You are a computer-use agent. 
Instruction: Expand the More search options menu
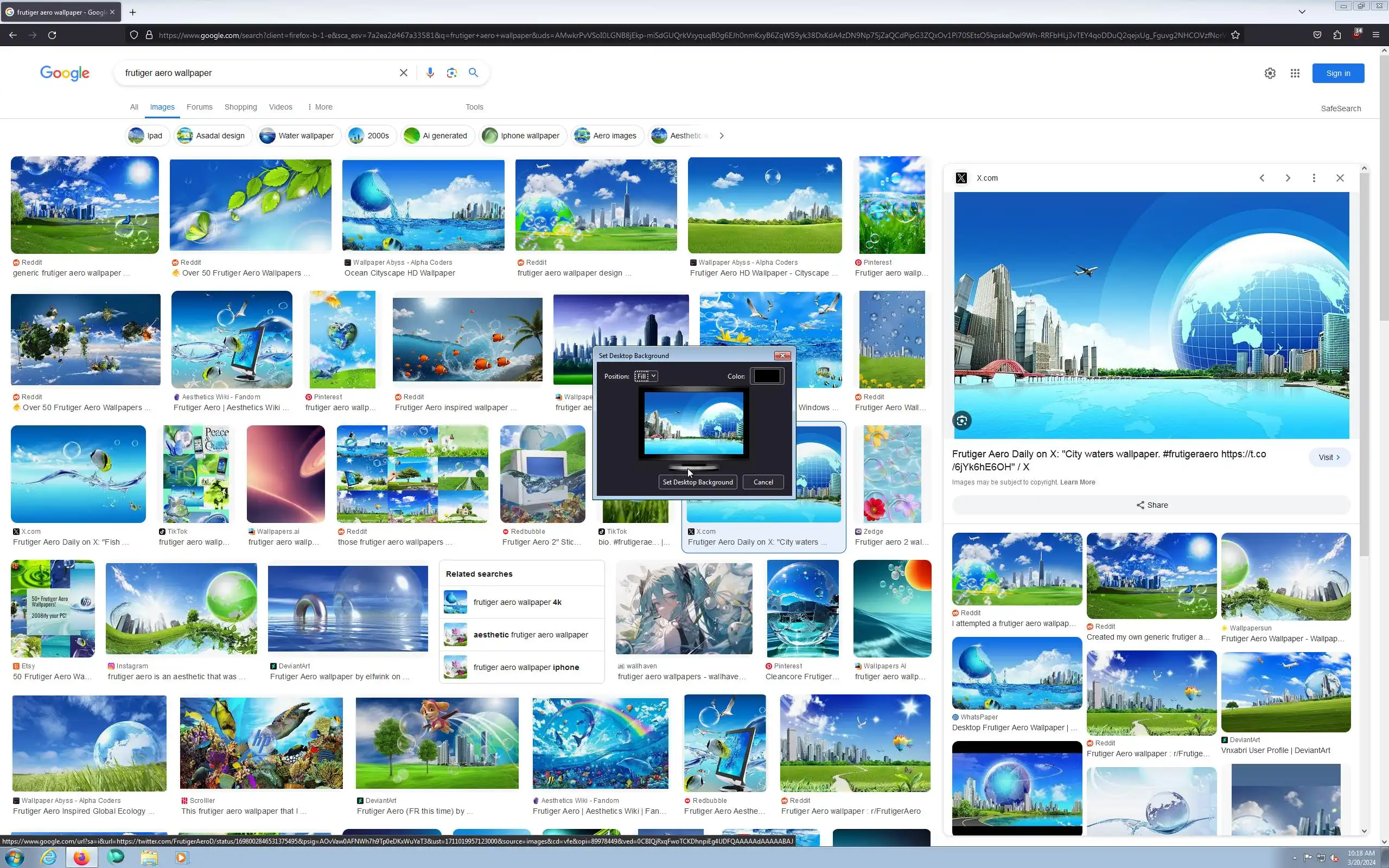[320, 107]
